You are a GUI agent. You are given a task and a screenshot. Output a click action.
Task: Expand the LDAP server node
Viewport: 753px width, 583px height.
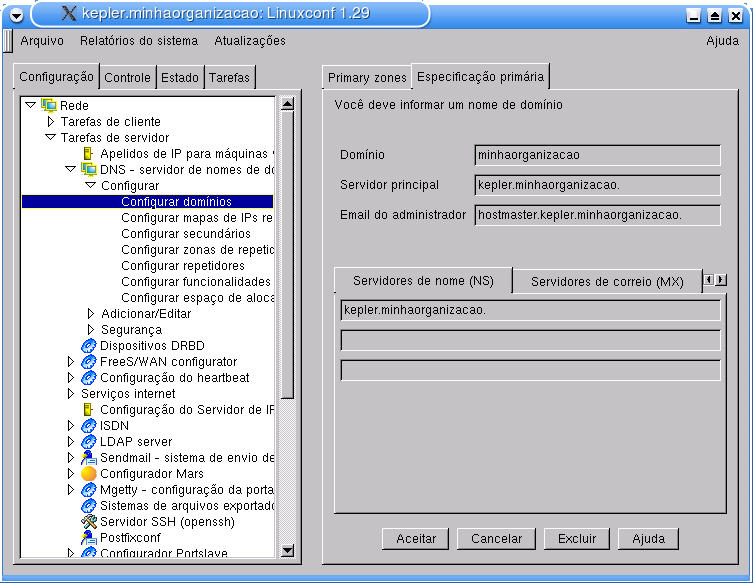pyautogui.click(x=71, y=441)
